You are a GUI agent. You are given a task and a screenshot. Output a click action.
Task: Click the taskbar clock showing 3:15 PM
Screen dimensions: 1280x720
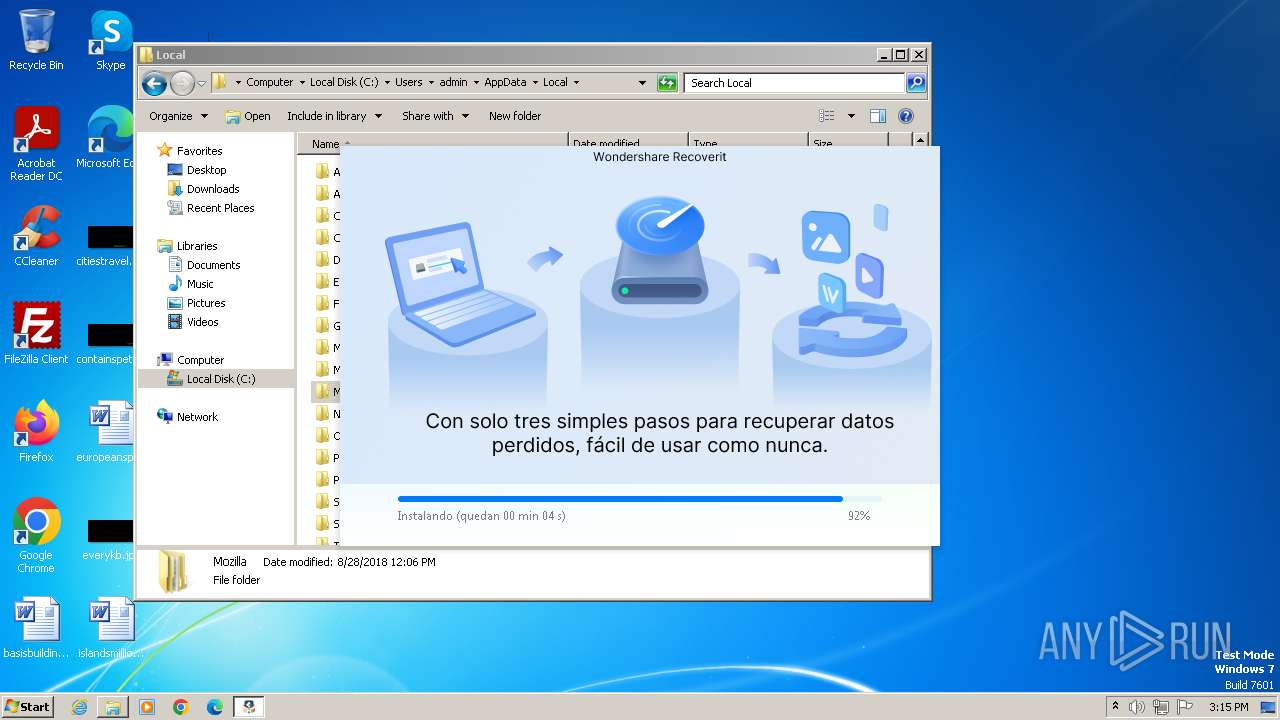point(1228,707)
